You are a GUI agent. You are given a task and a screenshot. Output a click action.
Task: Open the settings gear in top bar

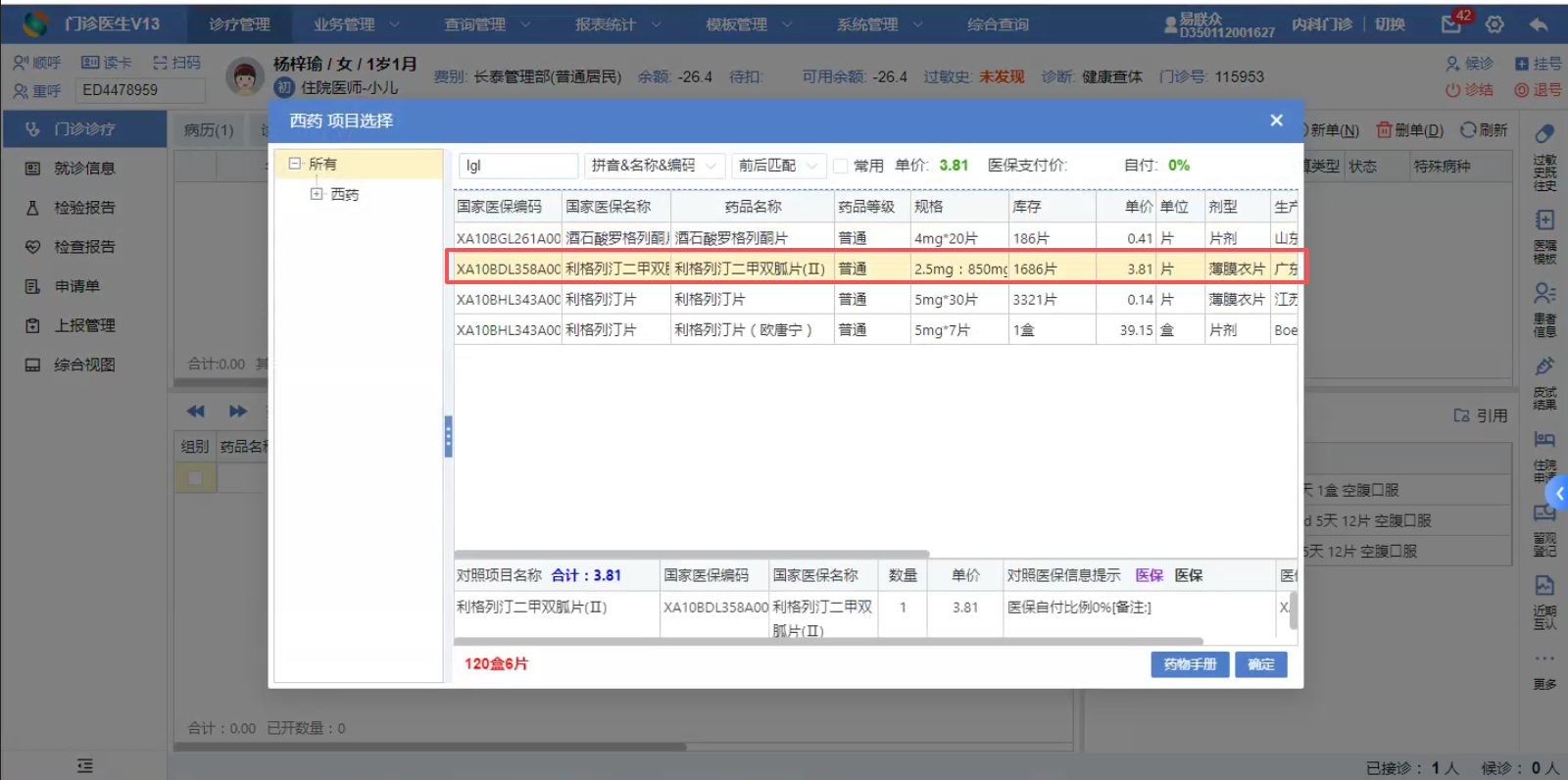1494,24
